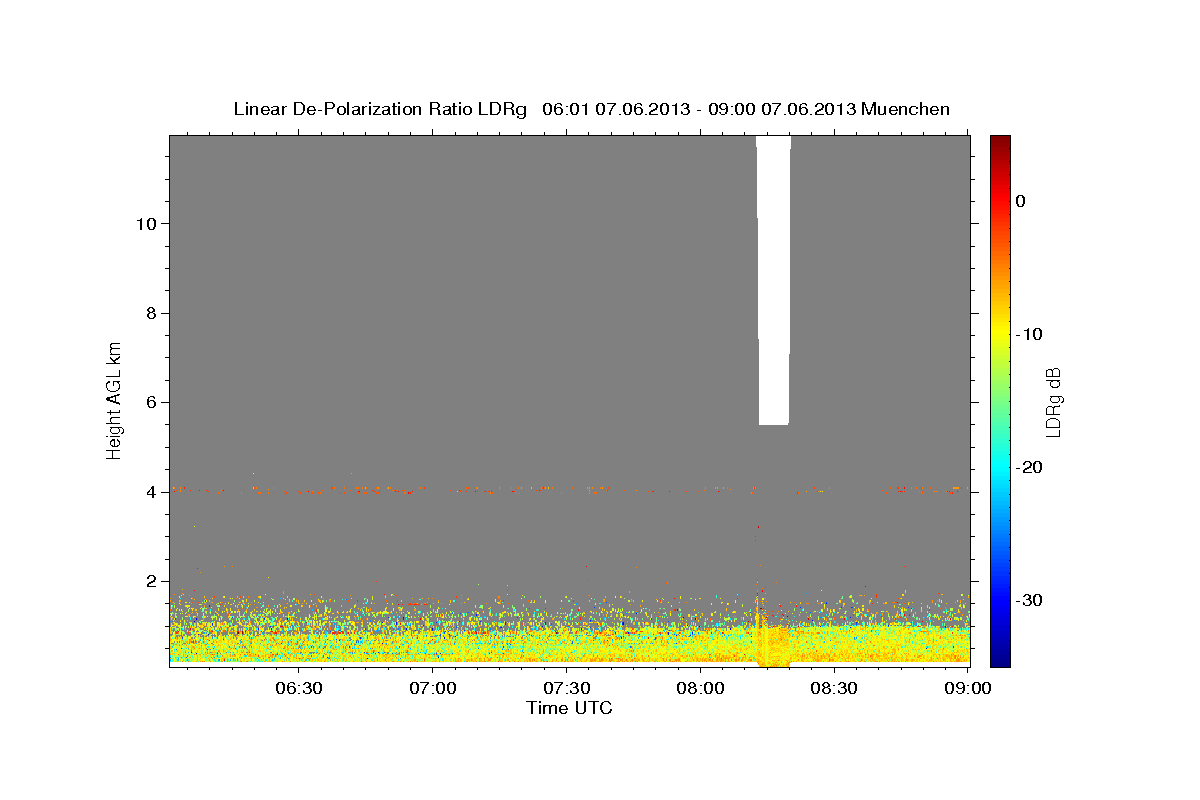Click the LDRg dB colorbar label
Image resolution: width=1200 pixels, height=800 pixels.
1053,402
